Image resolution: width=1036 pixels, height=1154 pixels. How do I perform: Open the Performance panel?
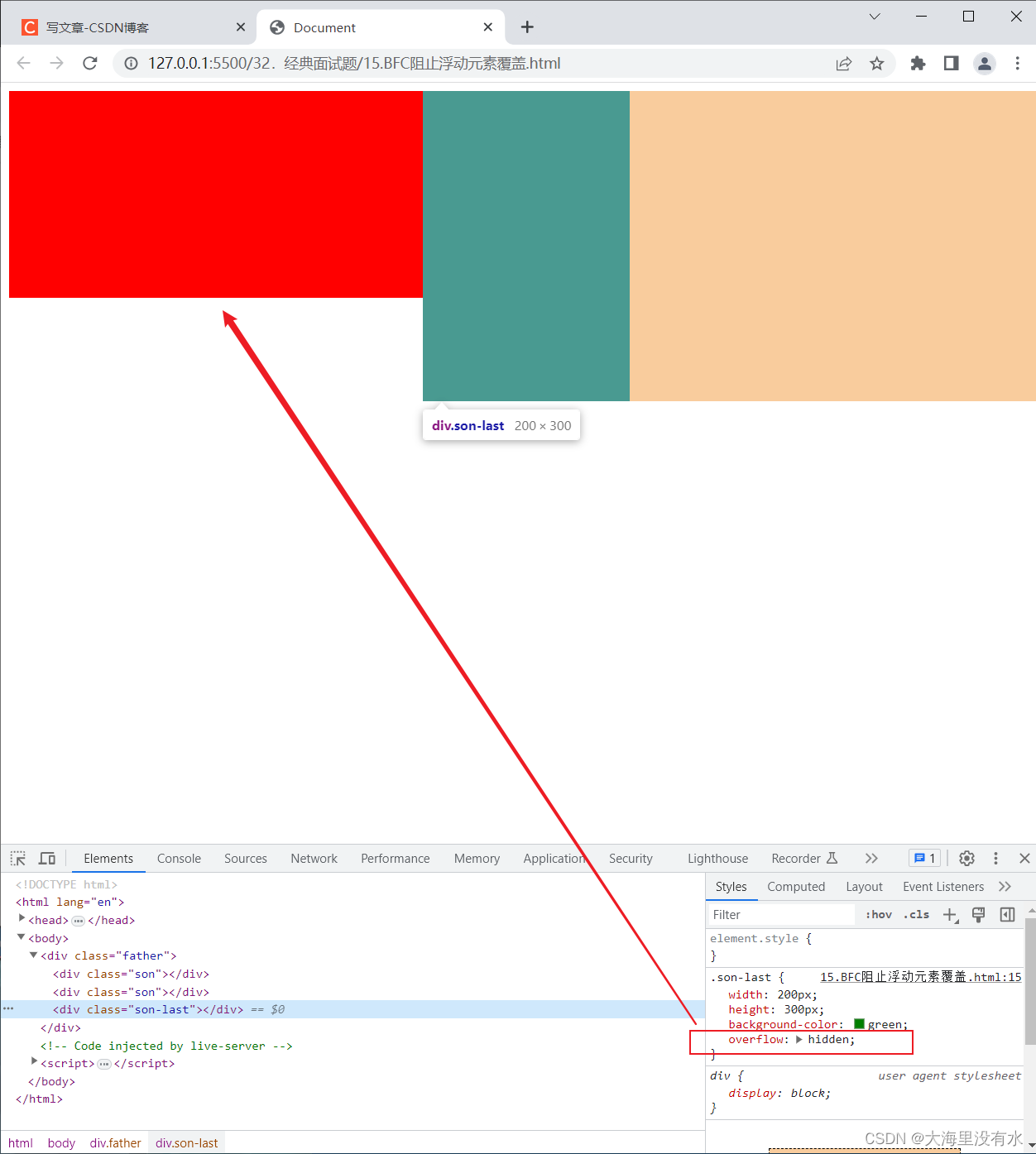pyautogui.click(x=395, y=859)
